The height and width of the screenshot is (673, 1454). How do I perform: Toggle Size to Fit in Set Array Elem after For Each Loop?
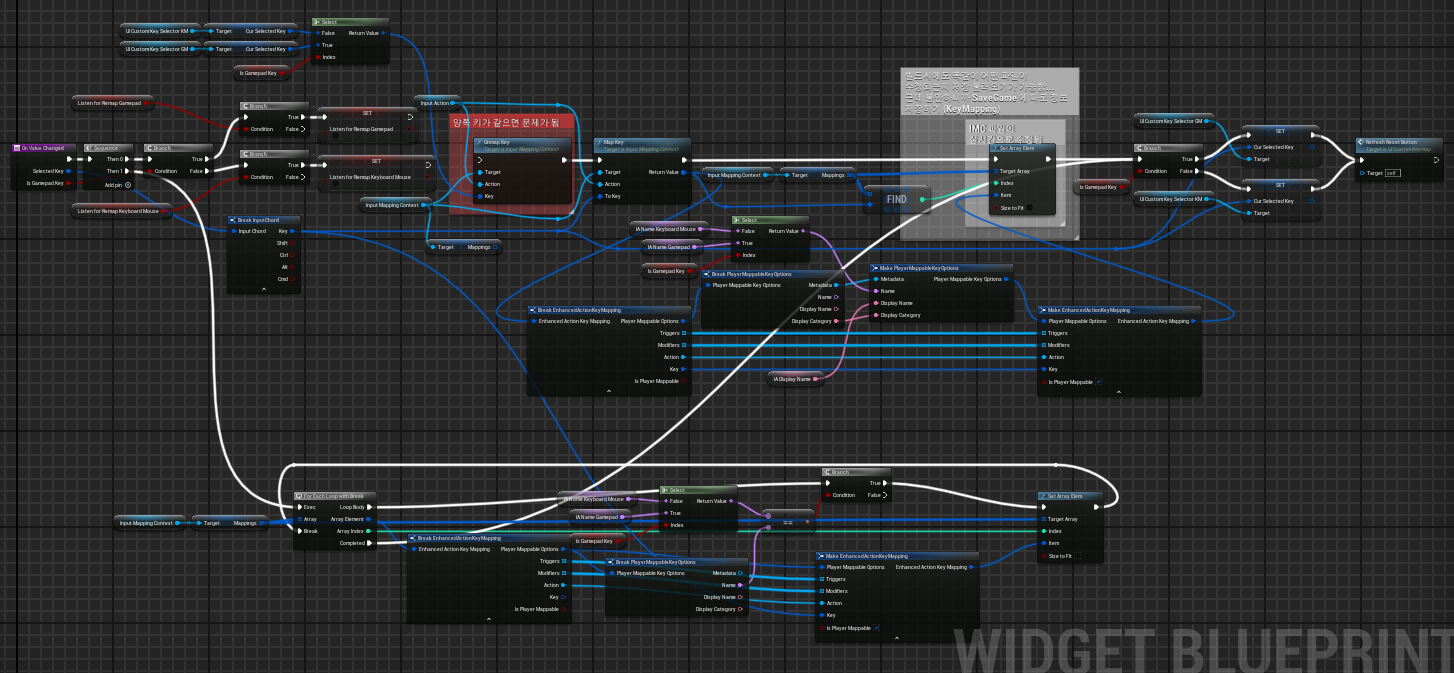coord(1077,556)
